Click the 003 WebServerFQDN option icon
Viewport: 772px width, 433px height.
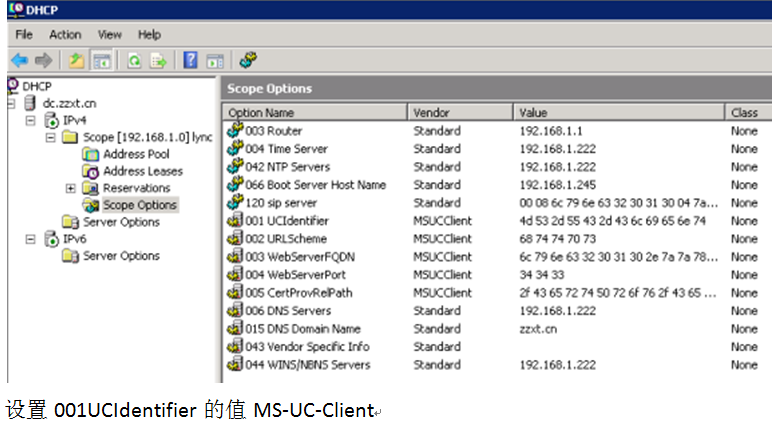[235, 256]
